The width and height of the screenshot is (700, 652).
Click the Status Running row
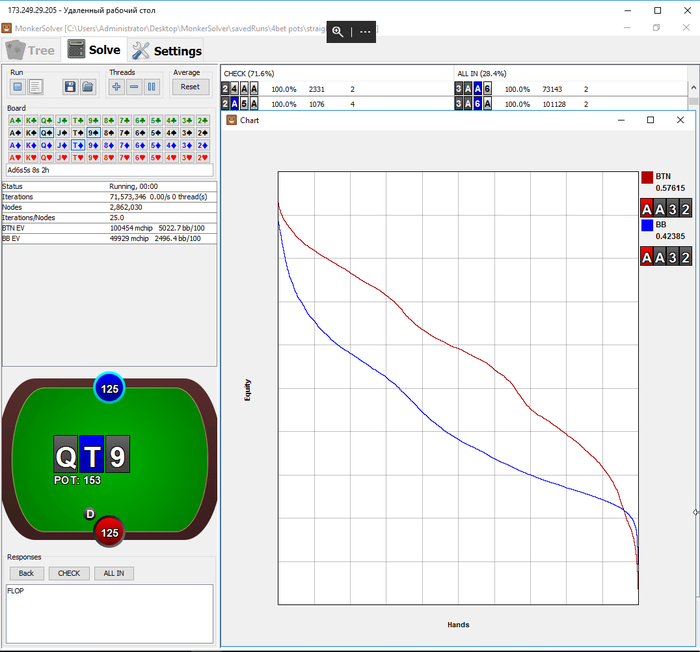pos(109,186)
